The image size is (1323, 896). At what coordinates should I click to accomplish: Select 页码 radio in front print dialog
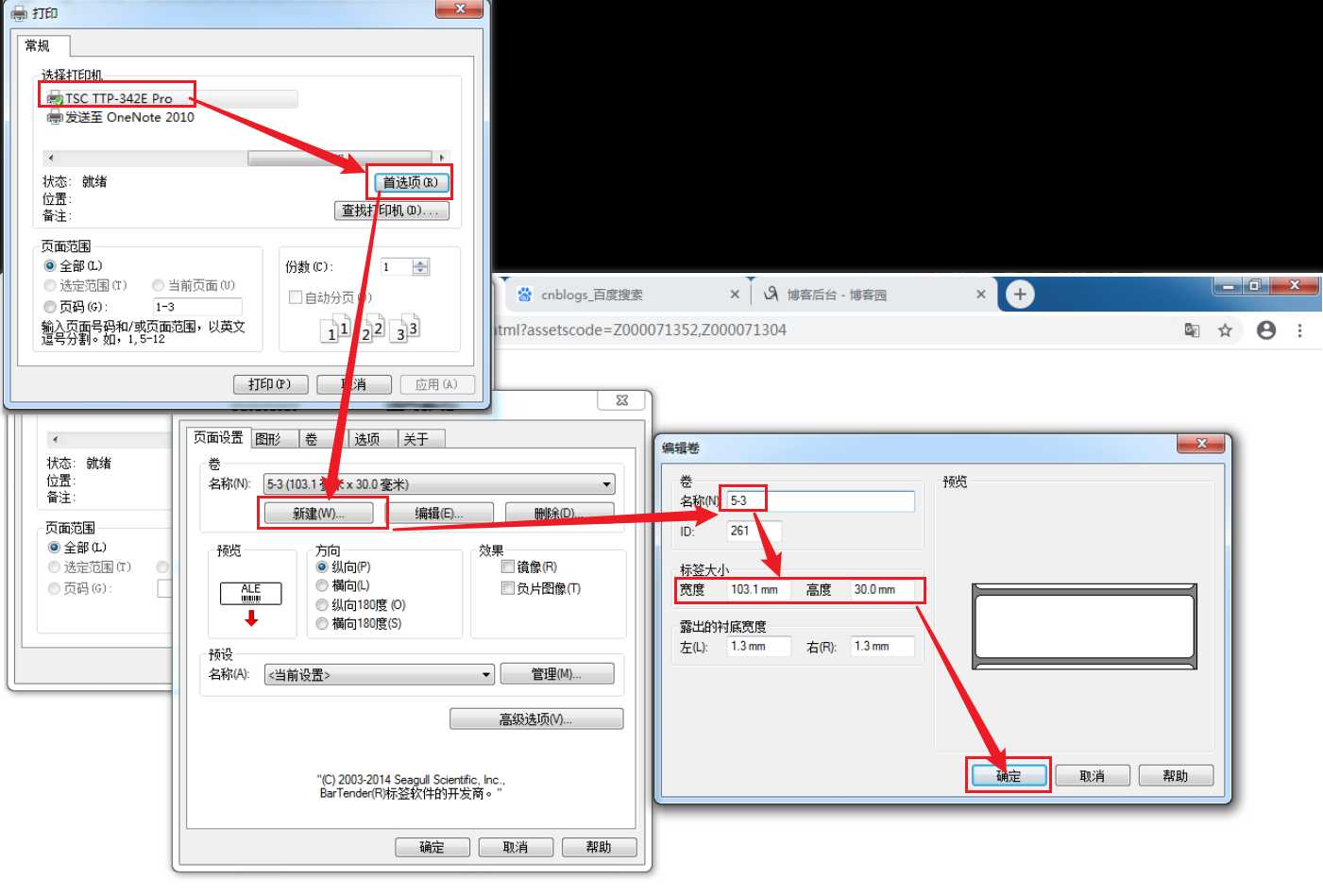point(50,307)
